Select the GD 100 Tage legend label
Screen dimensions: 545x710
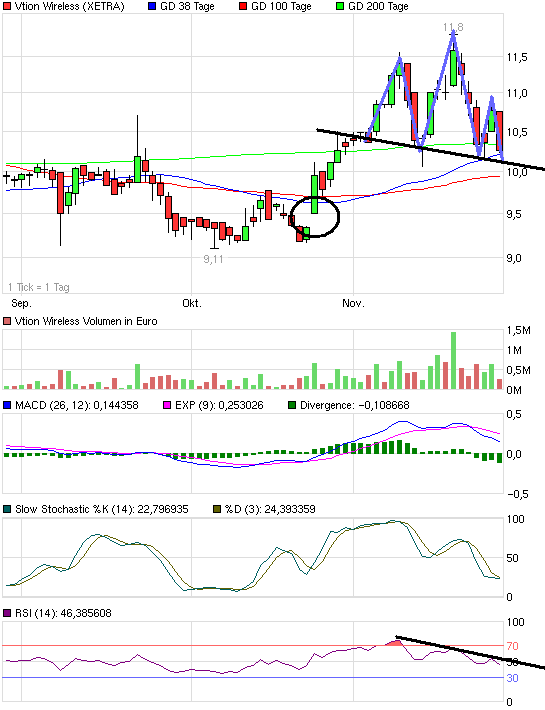pyautogui.click(x=281, y=6)
